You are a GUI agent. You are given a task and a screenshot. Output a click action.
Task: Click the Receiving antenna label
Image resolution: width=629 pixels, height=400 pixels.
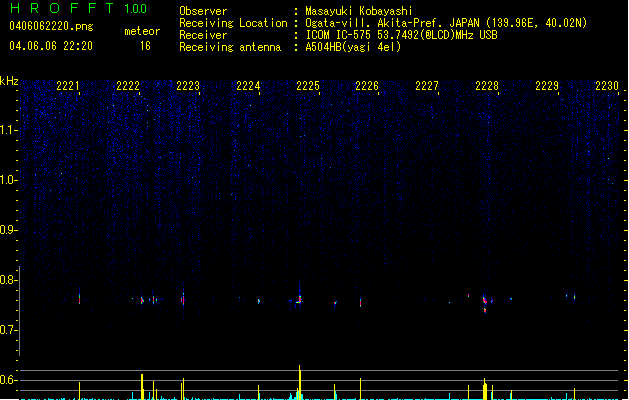coord(230,47)
